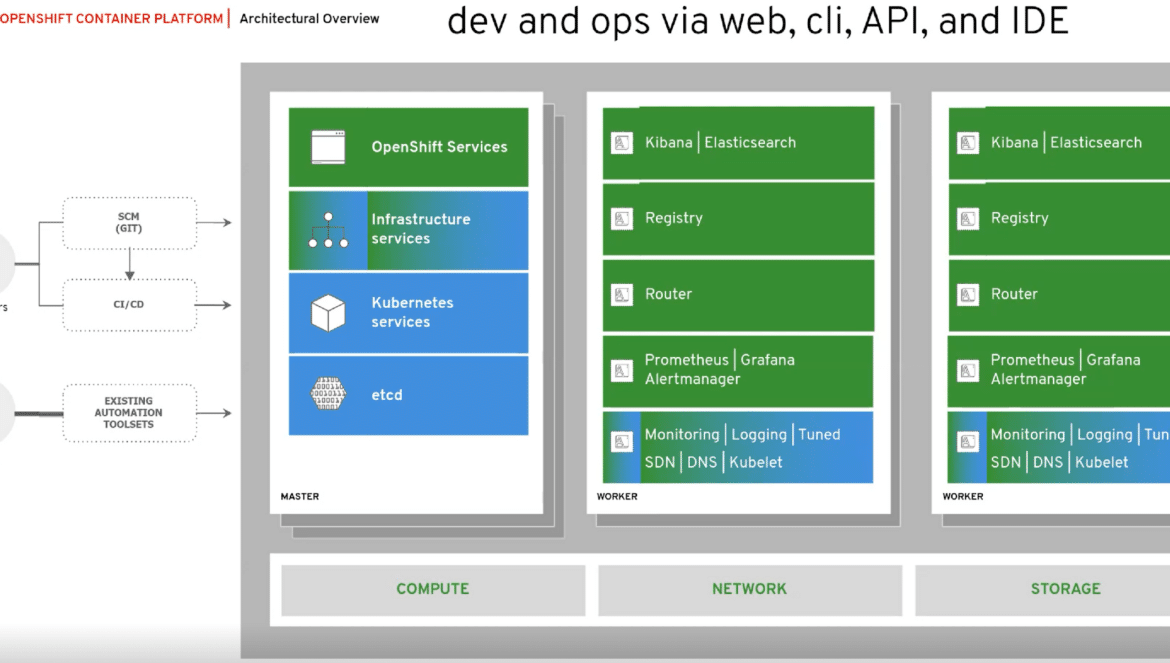Select the Registry row icon in right worker

(968, 219)
